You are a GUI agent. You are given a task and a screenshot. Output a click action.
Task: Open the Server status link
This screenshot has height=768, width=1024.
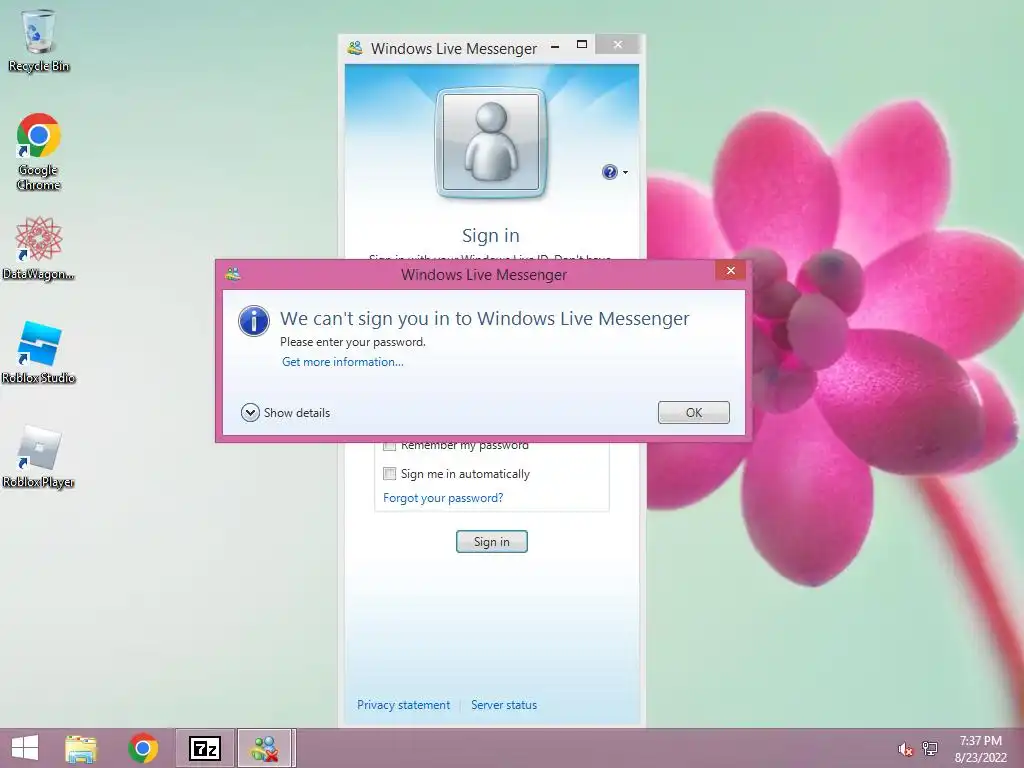(504, 705)
